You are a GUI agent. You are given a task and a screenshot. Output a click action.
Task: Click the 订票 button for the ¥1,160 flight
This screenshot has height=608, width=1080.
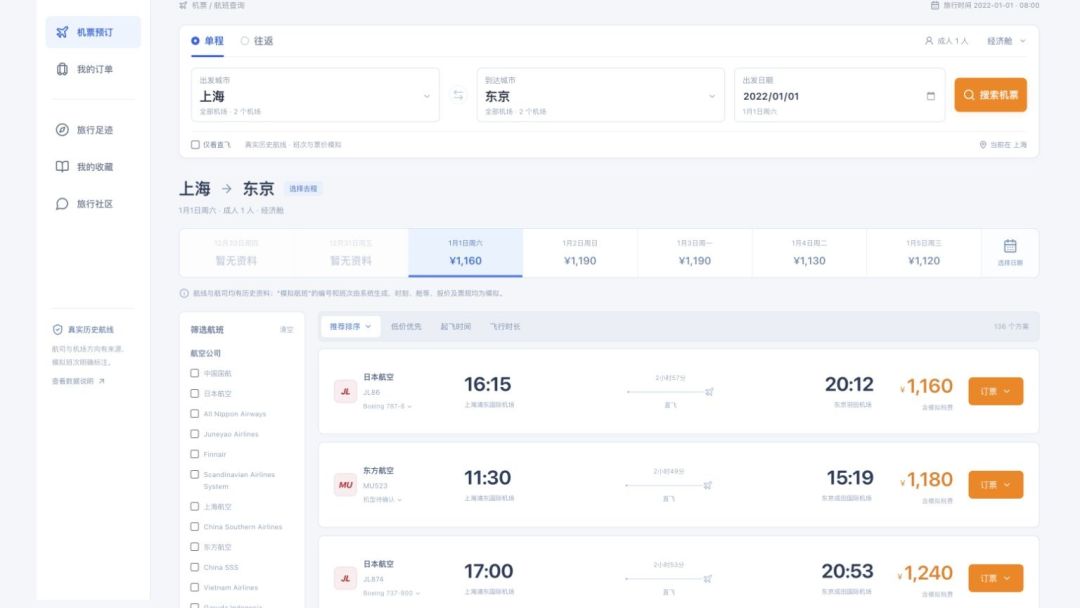(x=995, y=391)
